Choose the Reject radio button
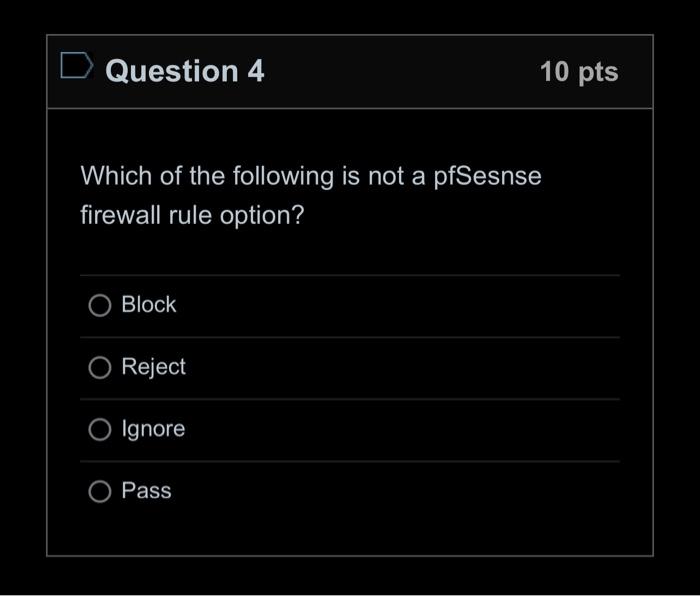The image size is (700, 596). [99, 368]
